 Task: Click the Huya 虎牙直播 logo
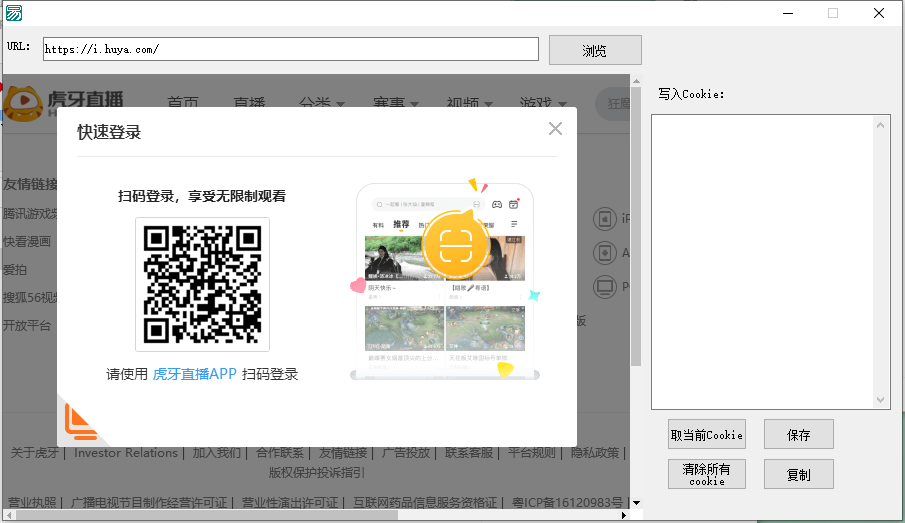[63, 103]
